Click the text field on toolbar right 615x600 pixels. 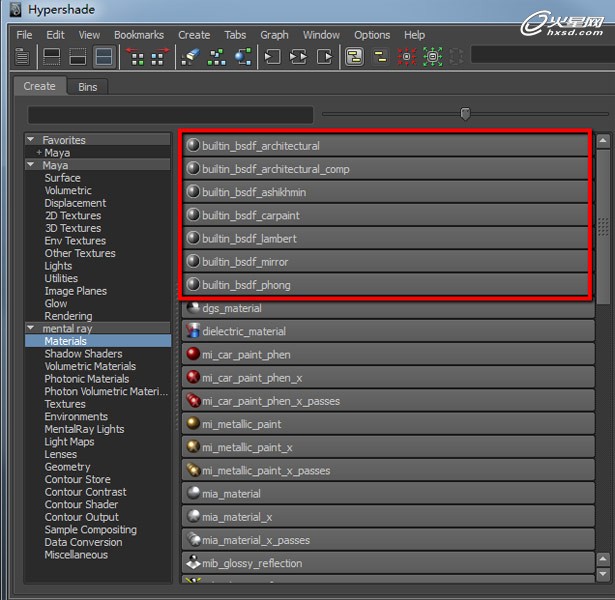pyautogui.click(x=543, y=55)
